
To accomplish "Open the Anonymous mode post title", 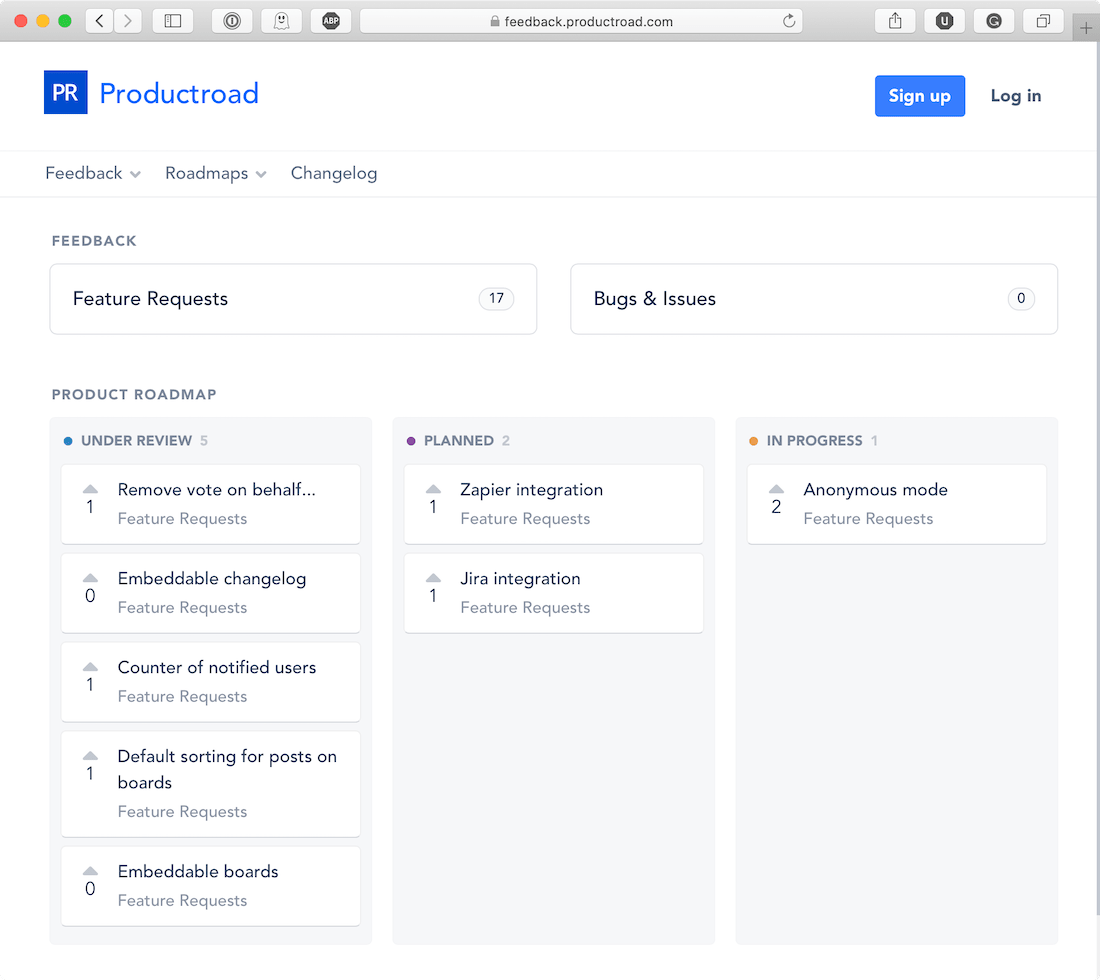I will tap(876, 490).
